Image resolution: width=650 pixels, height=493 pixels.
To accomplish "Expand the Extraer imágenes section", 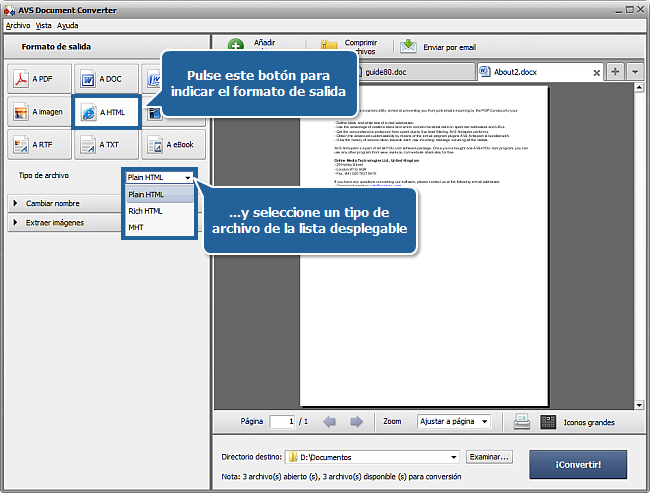I will pos(65,223).
